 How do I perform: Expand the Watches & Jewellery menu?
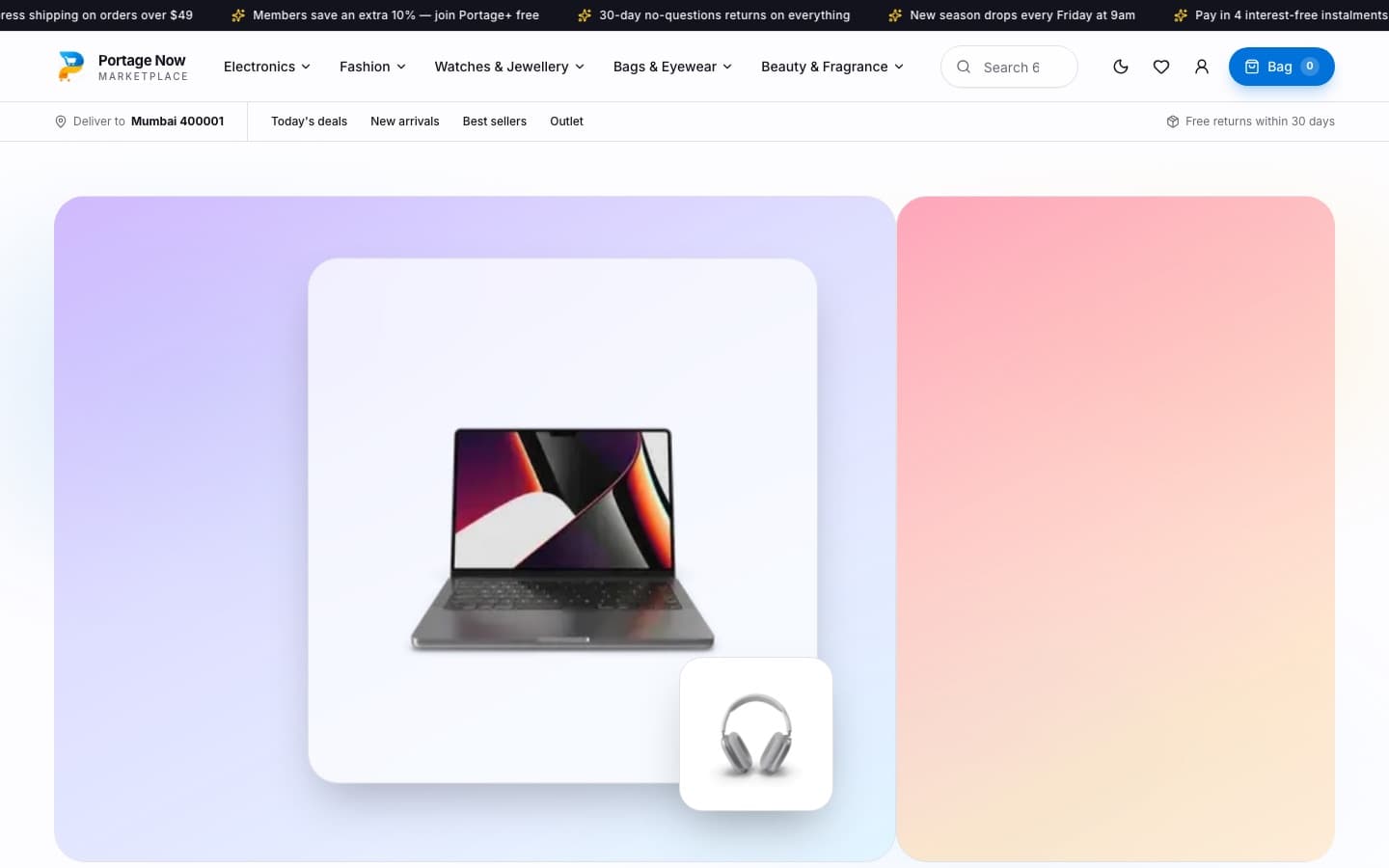(x=509, y=67)
